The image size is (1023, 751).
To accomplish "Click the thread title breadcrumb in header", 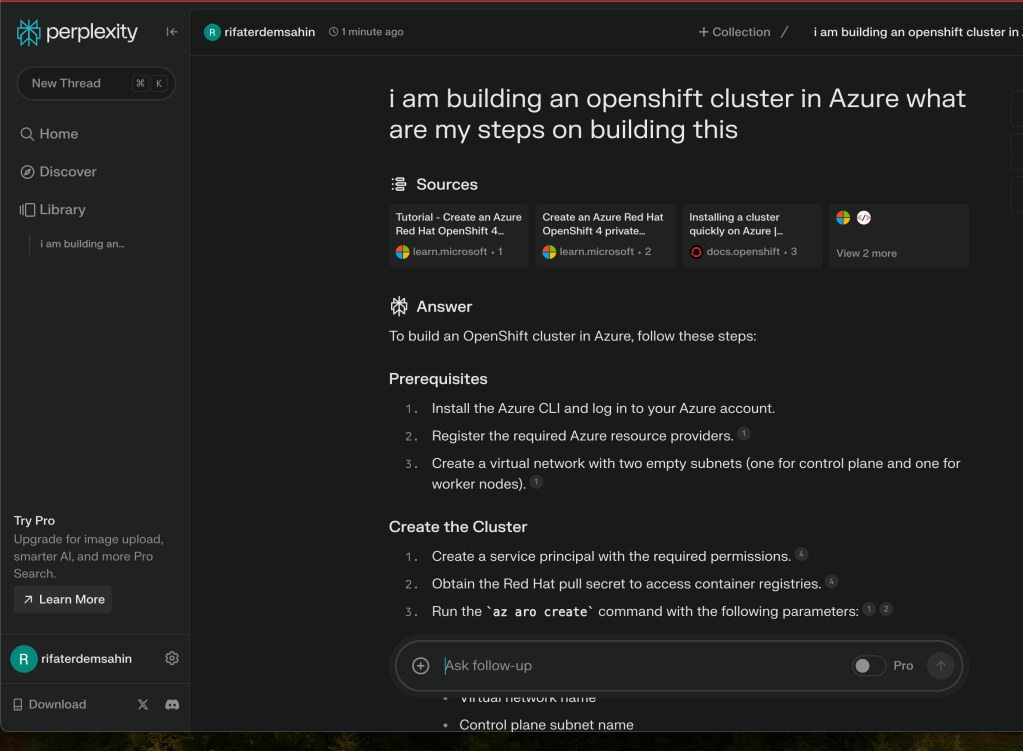I will click(916, 32).
